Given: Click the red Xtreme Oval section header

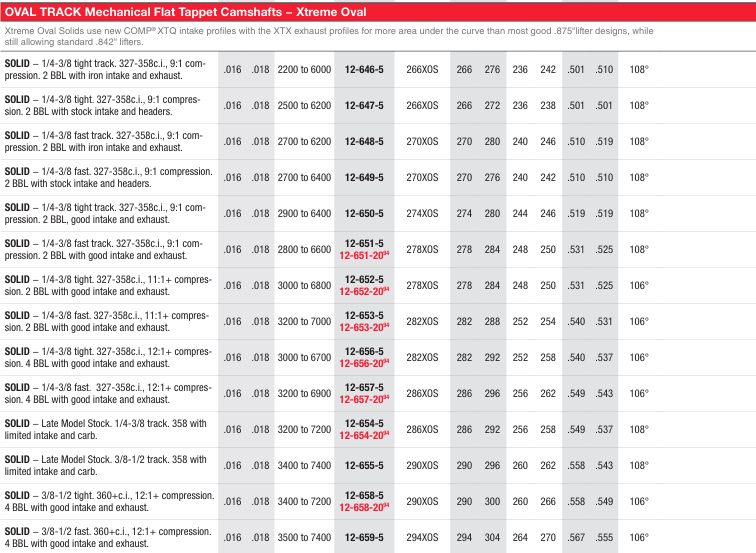Looking at the screenshot, I should pos(378,12).
